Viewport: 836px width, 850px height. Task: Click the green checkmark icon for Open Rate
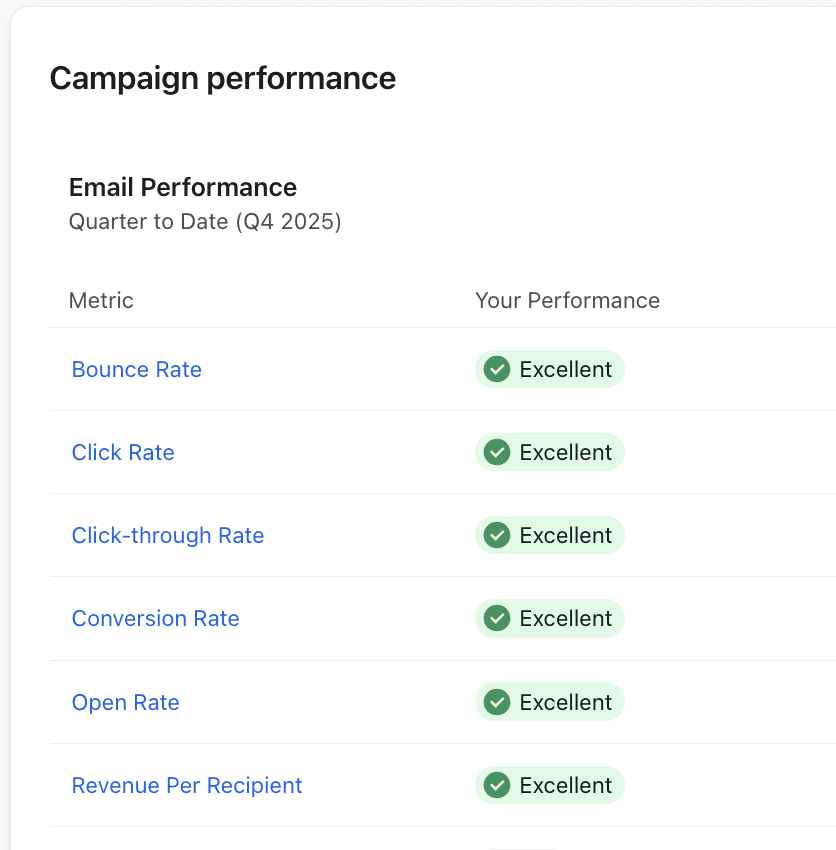click(497, 702)
